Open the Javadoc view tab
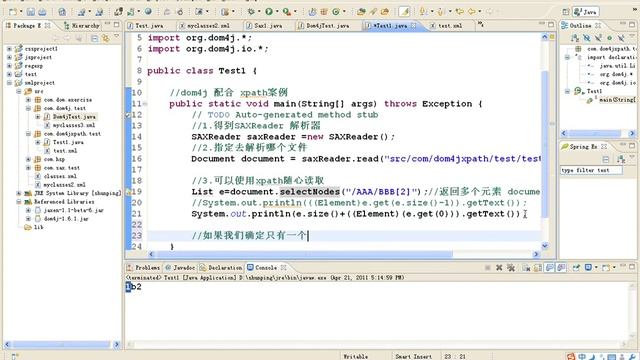 [x=180, y=268]
